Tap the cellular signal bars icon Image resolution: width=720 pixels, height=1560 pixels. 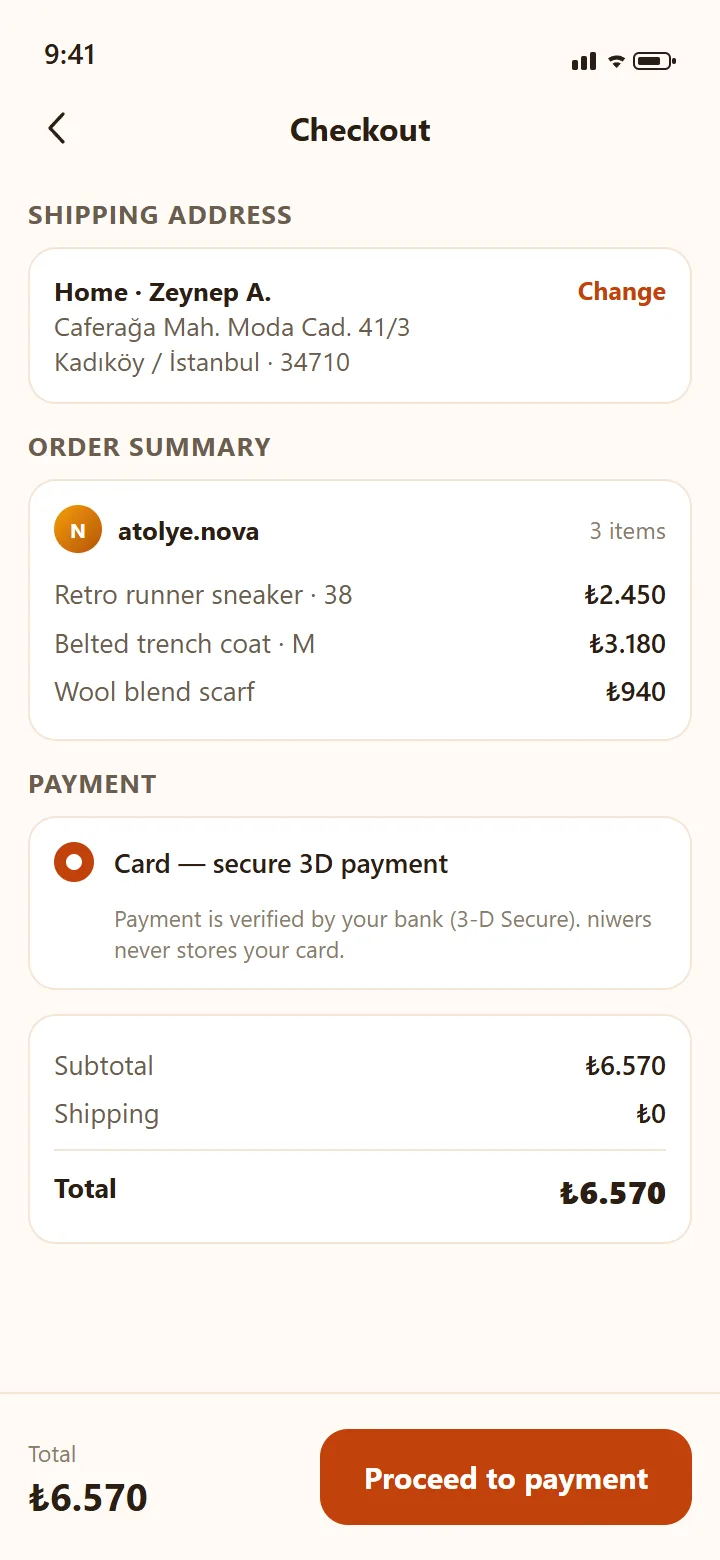tap(584, 61)
